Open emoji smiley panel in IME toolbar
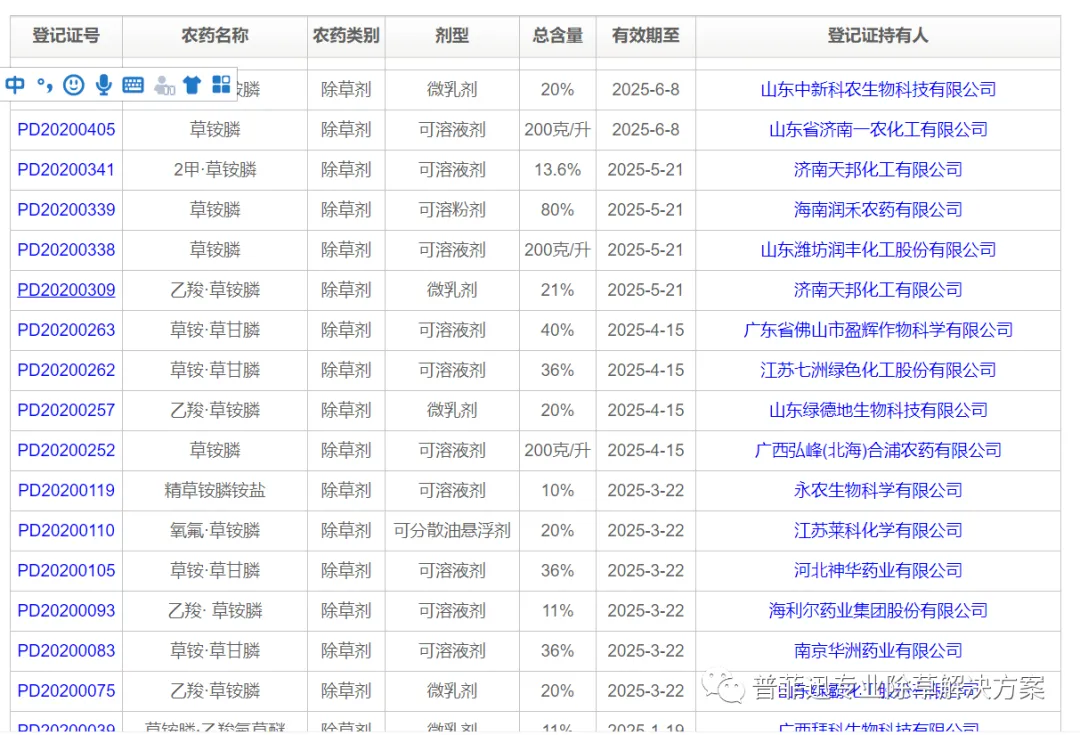Image resolution: width=1080 pixels, height=735 pixels. click(x=74, y=85)
